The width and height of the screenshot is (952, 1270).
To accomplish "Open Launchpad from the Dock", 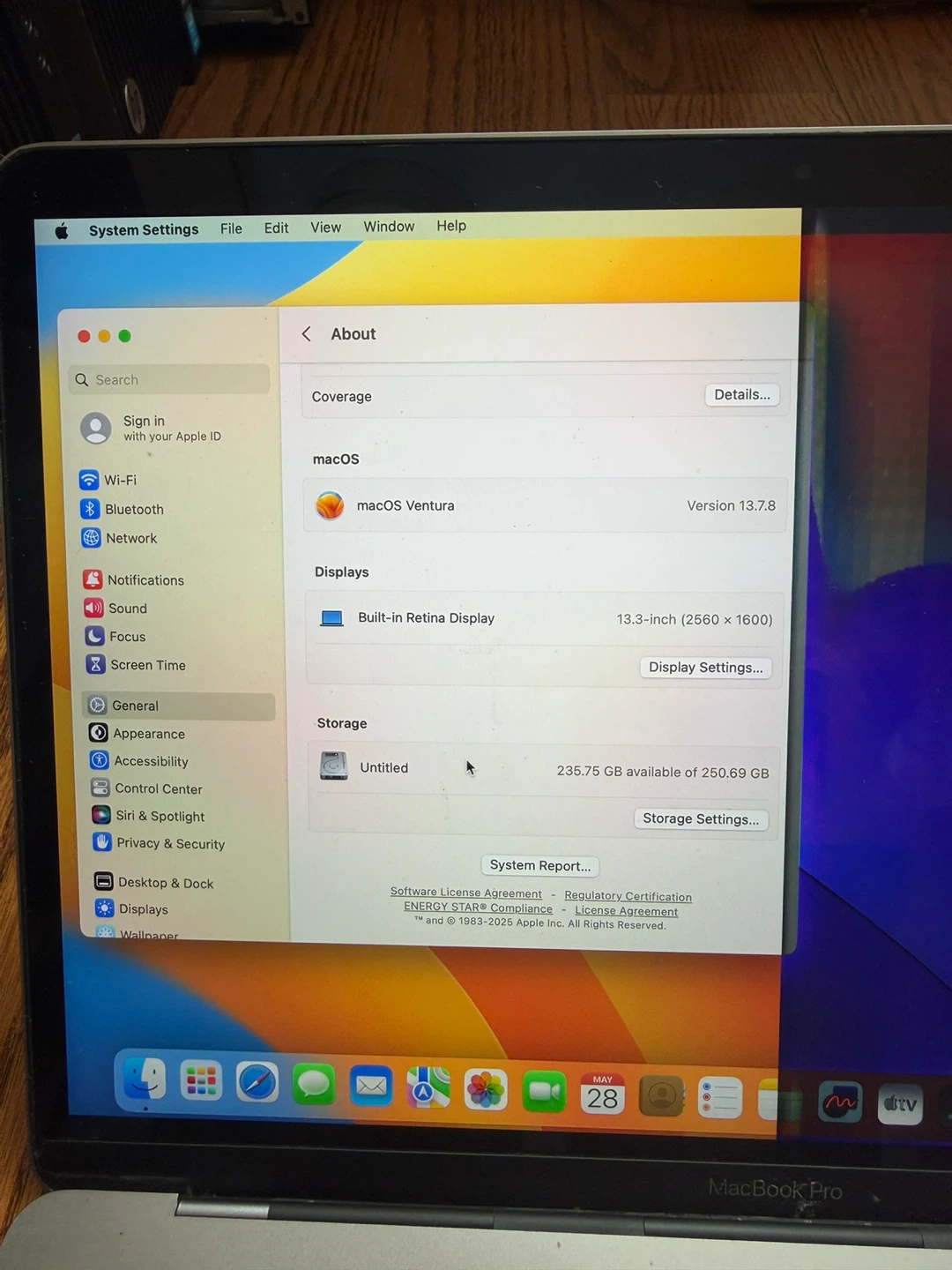I will pyautogui.click(x=201, y=1081).
